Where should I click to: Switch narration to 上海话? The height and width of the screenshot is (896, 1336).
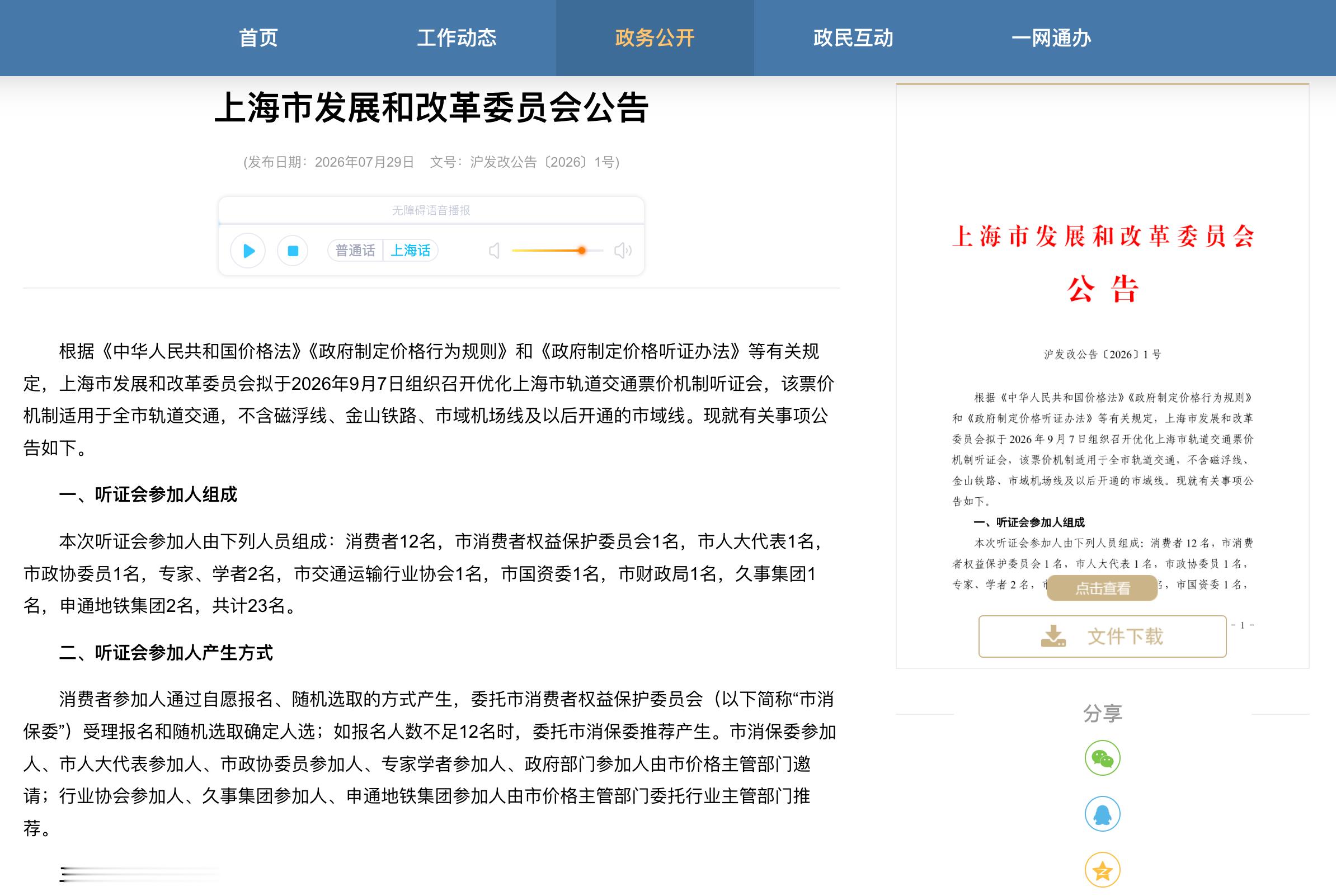click(410, 251)
